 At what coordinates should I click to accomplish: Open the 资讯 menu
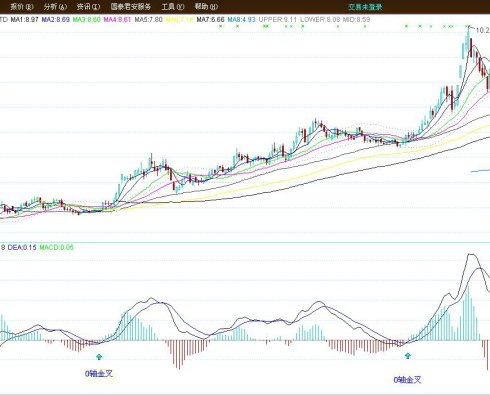tap(88, 7)
